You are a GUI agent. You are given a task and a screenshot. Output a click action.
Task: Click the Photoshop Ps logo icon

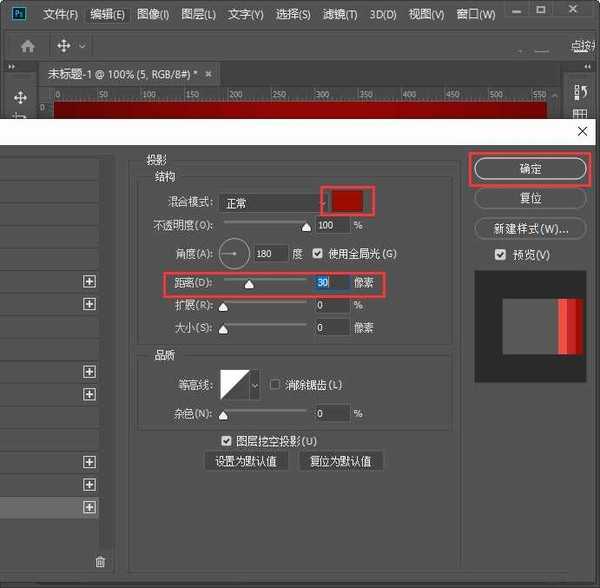(15, 14)
